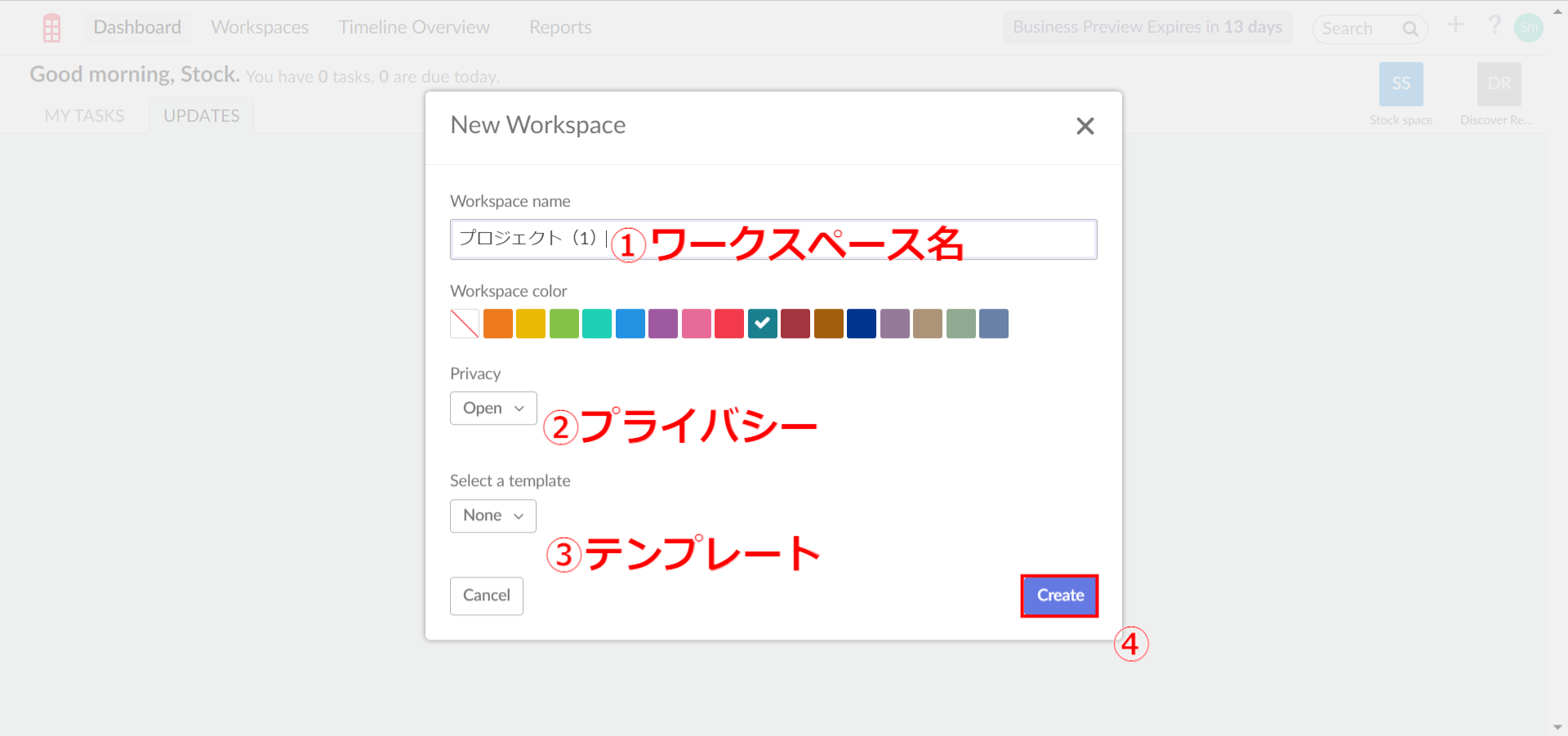Click the Cancel button
Image resolution: width=1568 pixels, height=736 pixels.
pyautogui.click(x=487, y=595)
